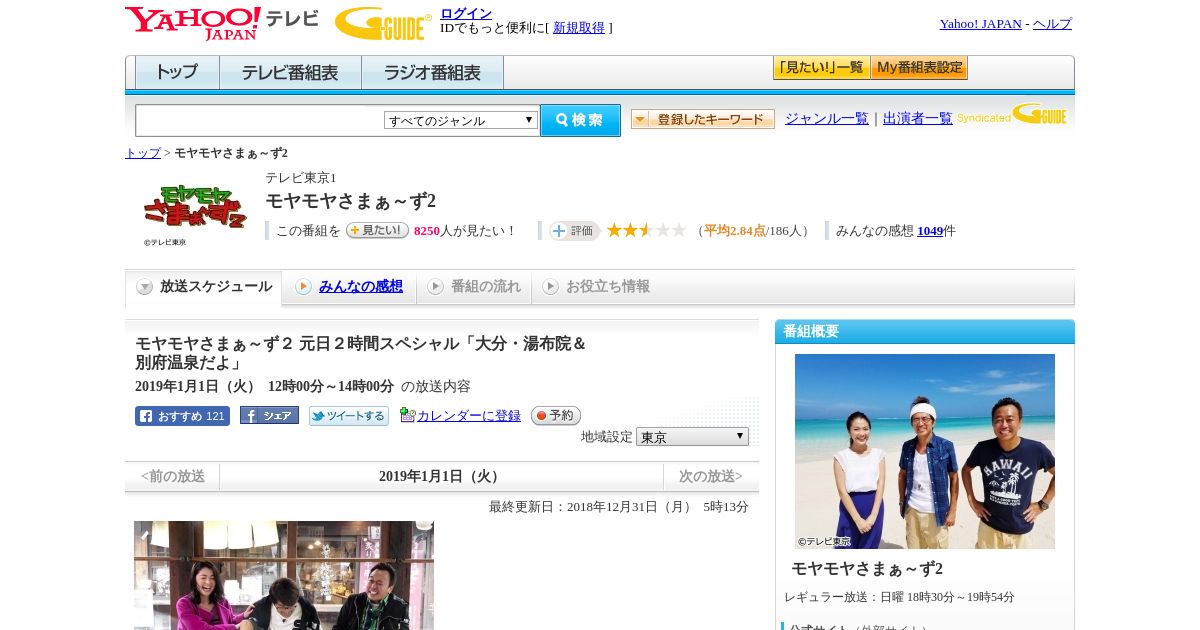Open the ヘルプ link
Viewport: 1200px width, 630px height.
[1052, 24]
